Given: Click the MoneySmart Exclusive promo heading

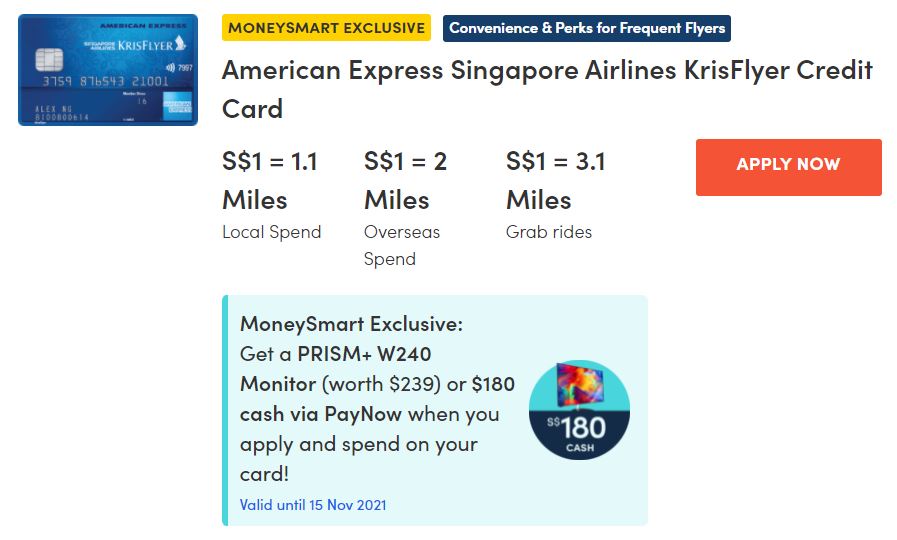Looking at the screenshot, I should click(351, 324).
